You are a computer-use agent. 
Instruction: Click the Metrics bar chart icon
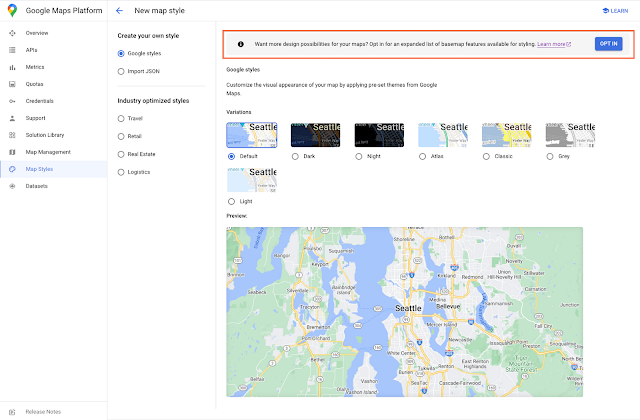(12, 67)
